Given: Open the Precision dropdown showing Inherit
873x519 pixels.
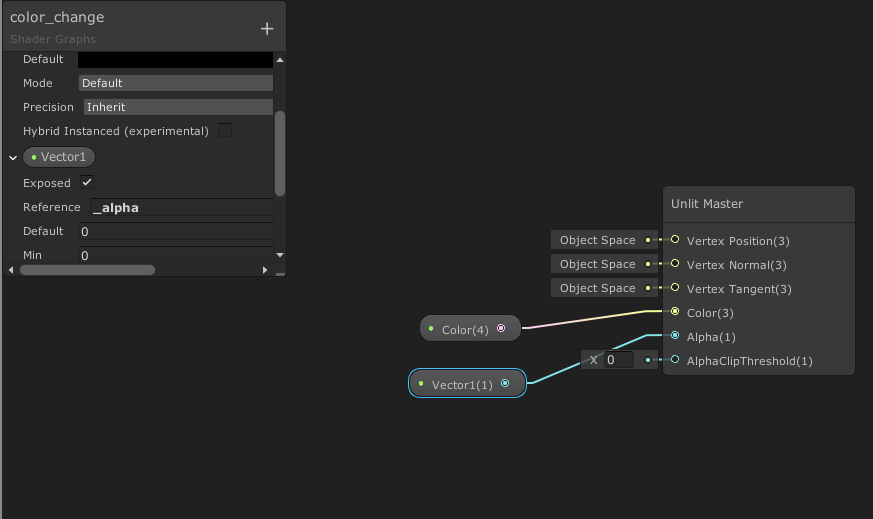Looking at the screenshot, I should pyautogui.click(x=178, y=107).
